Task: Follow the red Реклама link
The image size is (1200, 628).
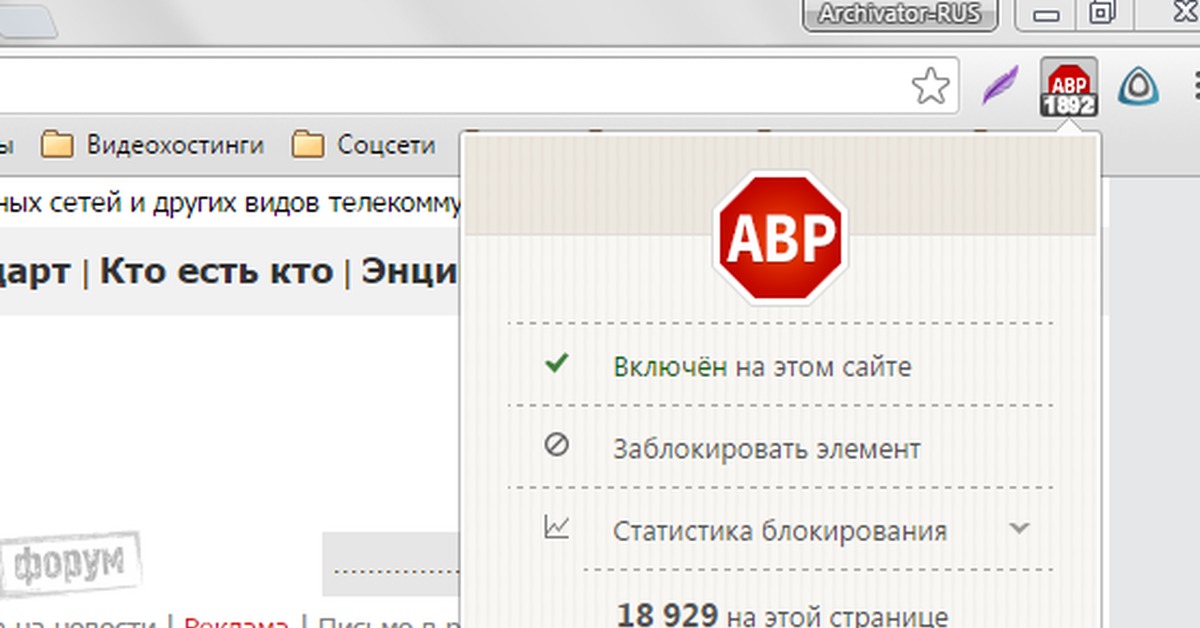Action: pyautogui.click(x=236, y=622)
